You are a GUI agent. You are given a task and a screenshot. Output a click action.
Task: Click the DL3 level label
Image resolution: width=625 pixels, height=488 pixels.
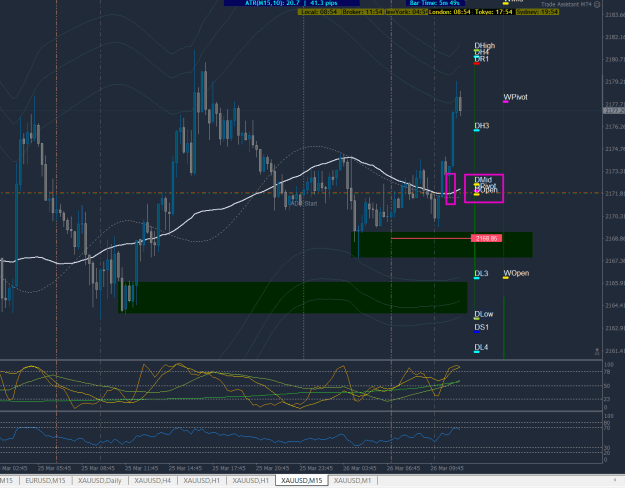click(481, 273)
